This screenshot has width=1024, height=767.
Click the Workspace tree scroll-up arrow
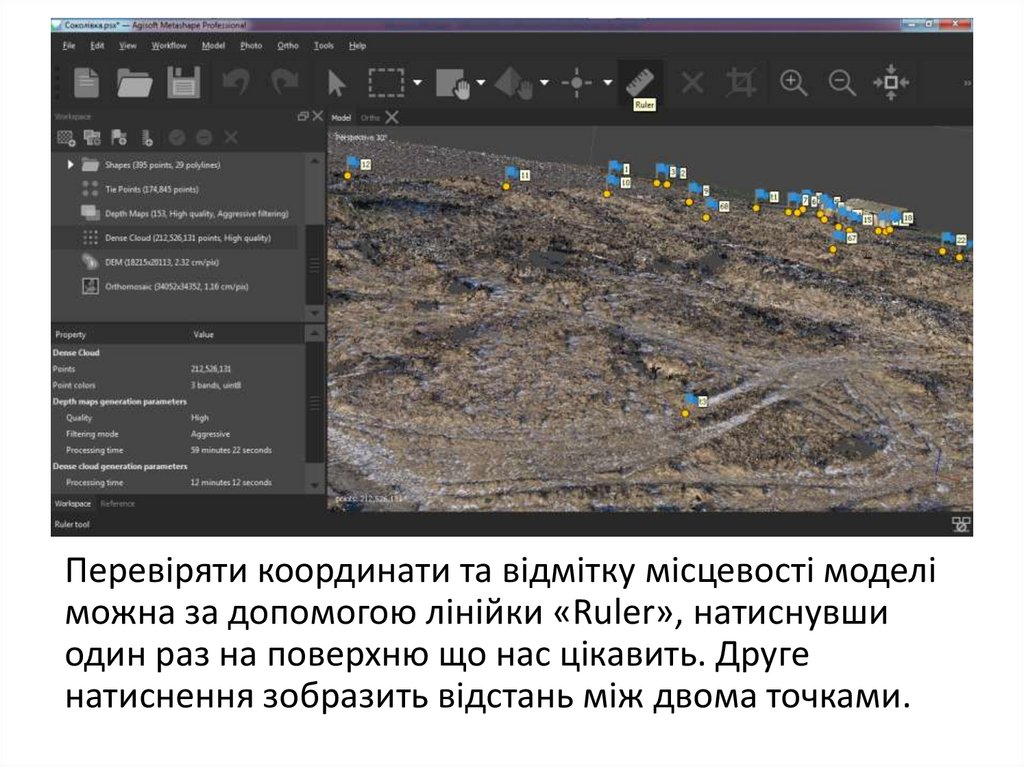coord(315,161)
